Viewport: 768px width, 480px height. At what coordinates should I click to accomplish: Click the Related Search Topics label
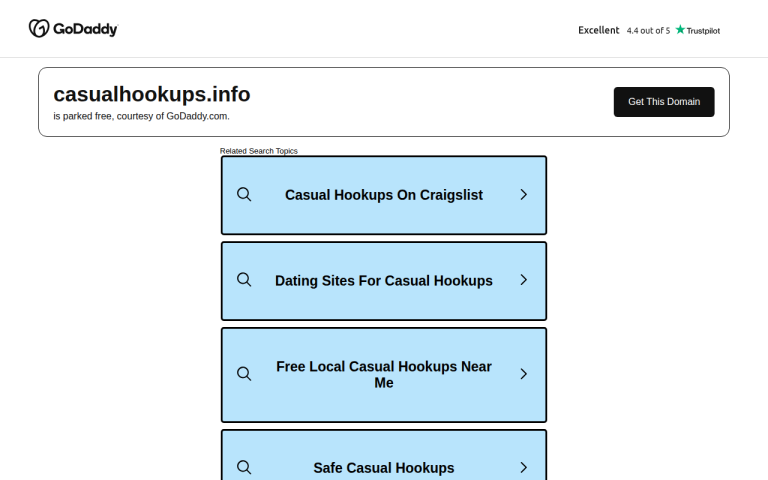point(259,151)
